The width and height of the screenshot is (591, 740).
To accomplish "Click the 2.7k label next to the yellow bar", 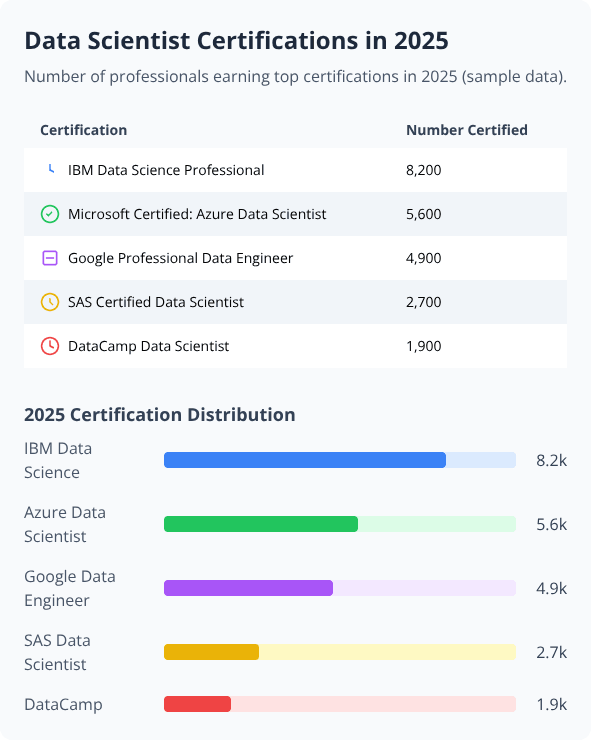I will click(551, 653).
